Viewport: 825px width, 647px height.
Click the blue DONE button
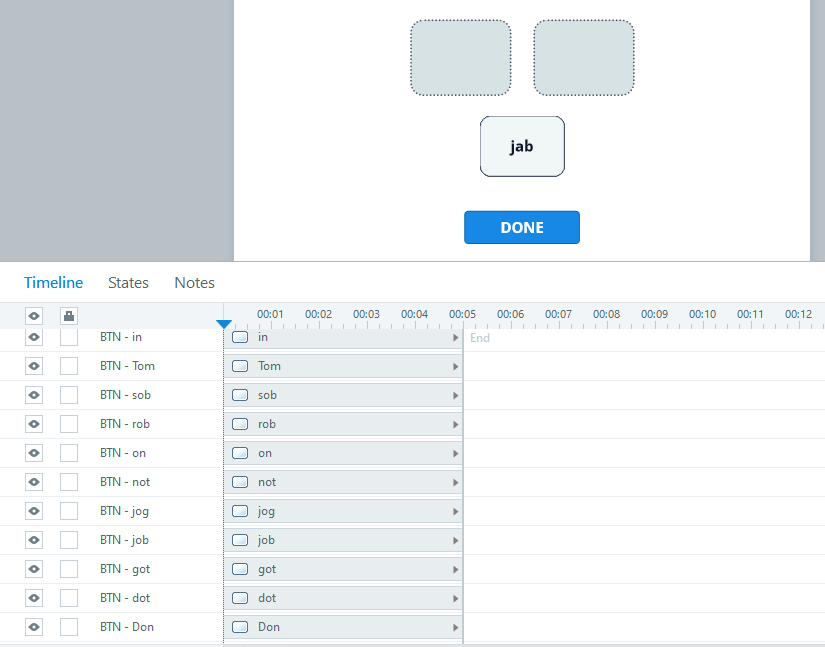click(521, 227)
